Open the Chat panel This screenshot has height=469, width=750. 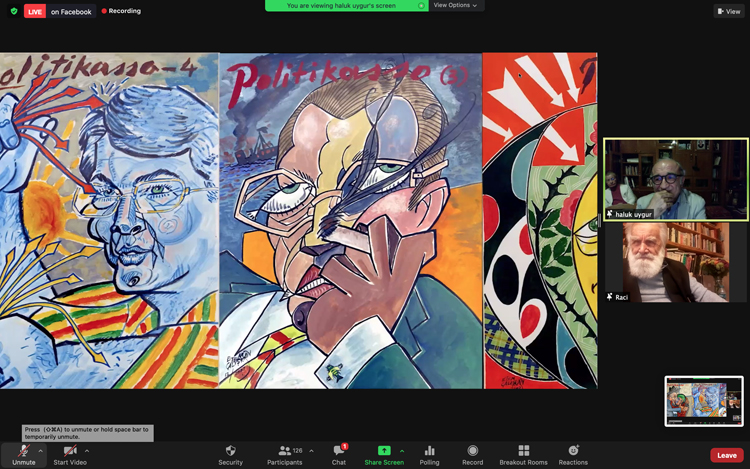coord(339,455)
